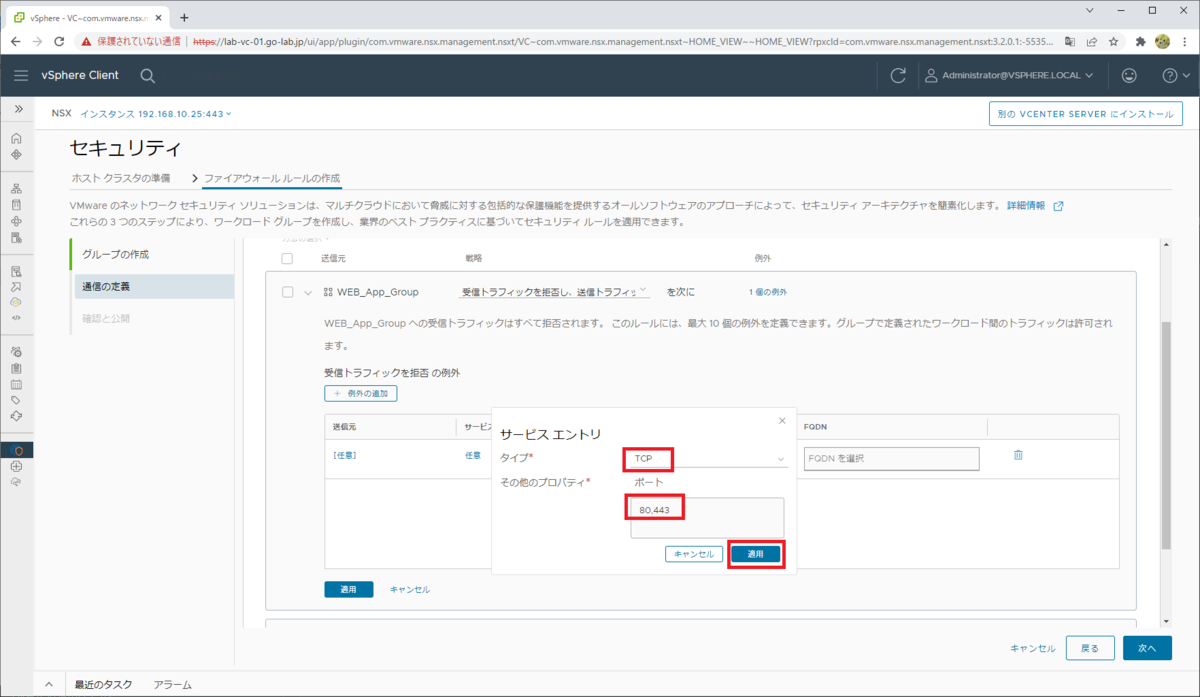Open the 1 個の例外 link
This screenshot has height=697, width=1200.
pos(768,292)
